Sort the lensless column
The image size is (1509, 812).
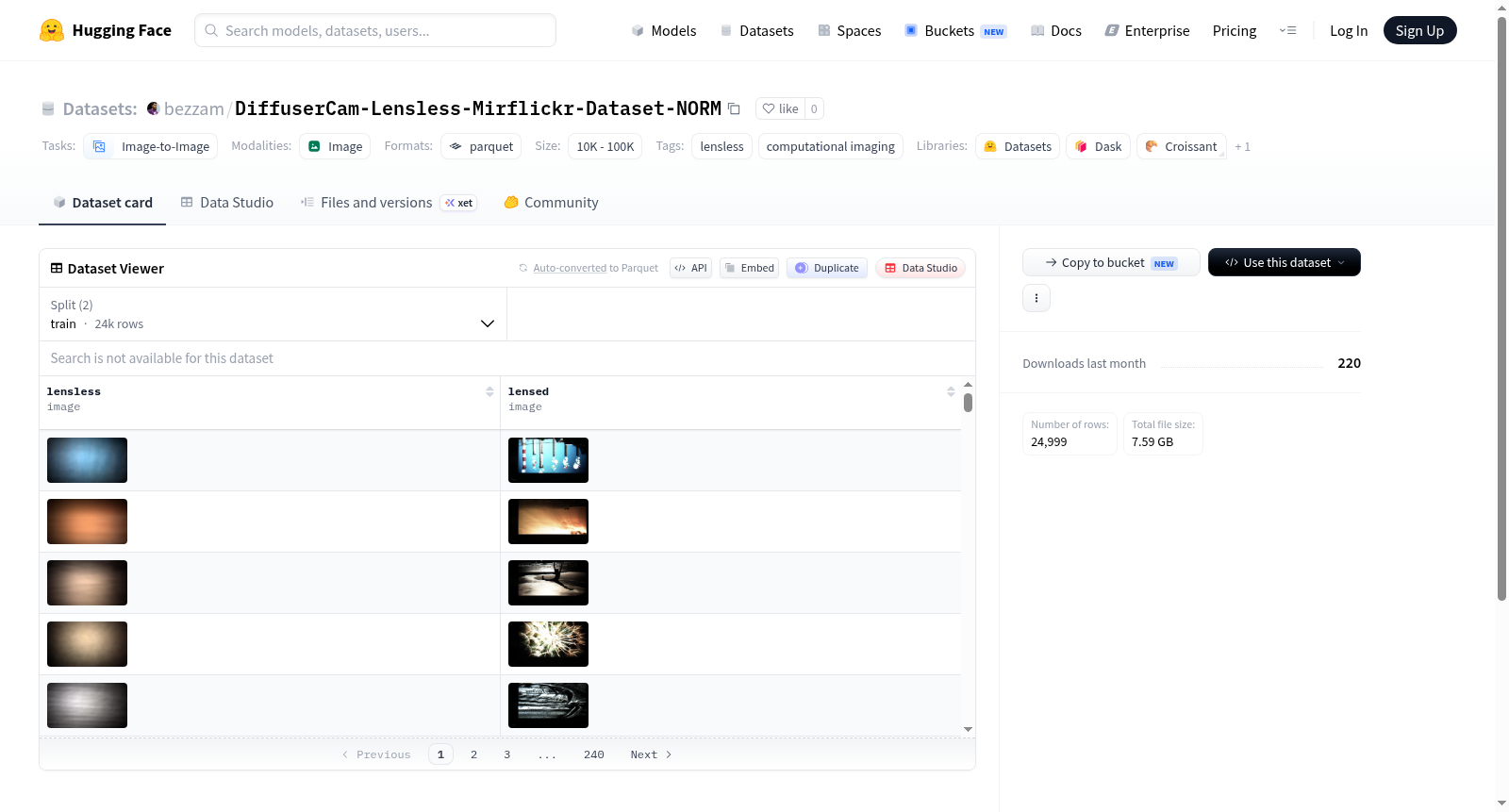tap(489, 391)
